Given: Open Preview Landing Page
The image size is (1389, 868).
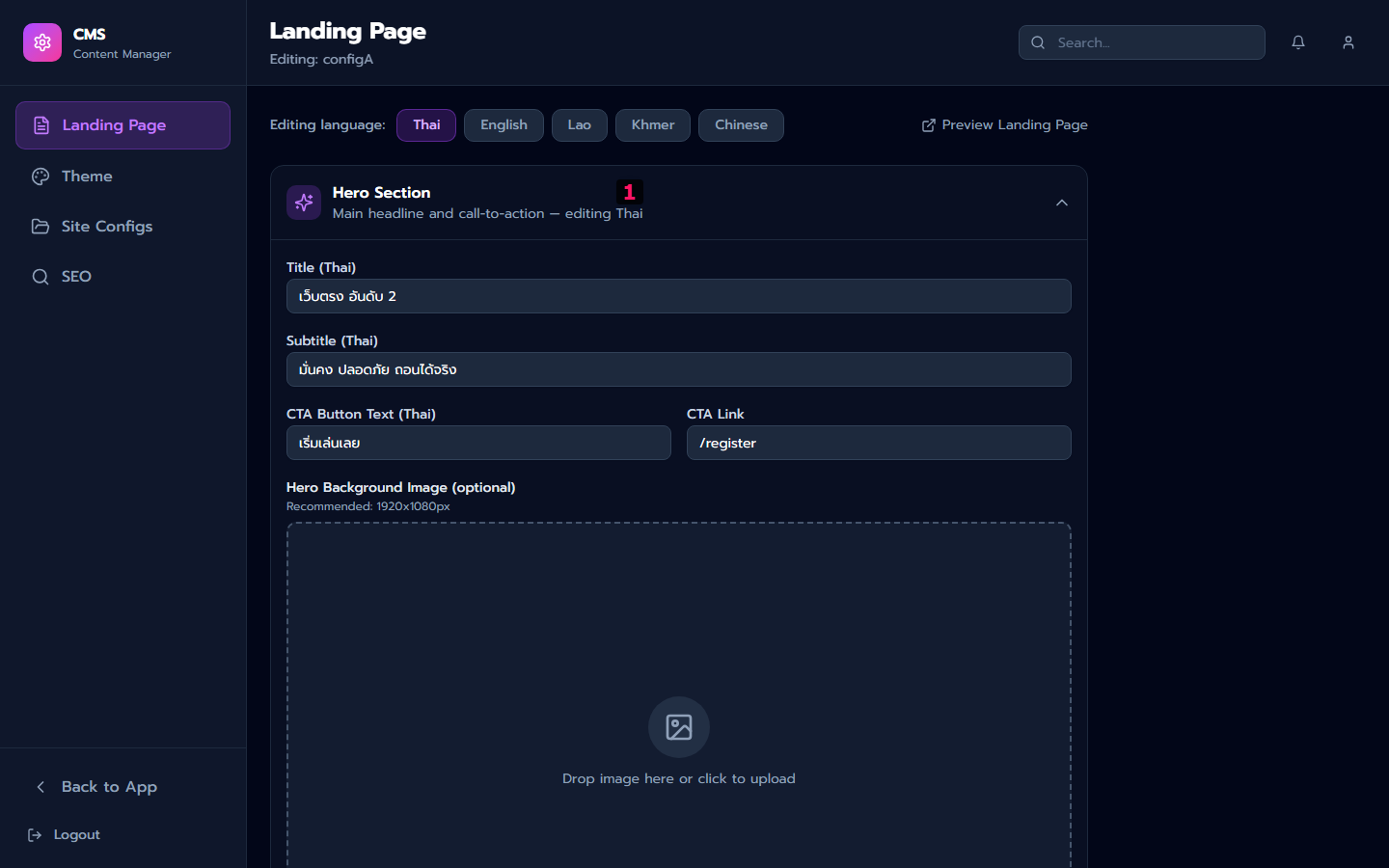Looking at the screenshot, I should 1015,124.
